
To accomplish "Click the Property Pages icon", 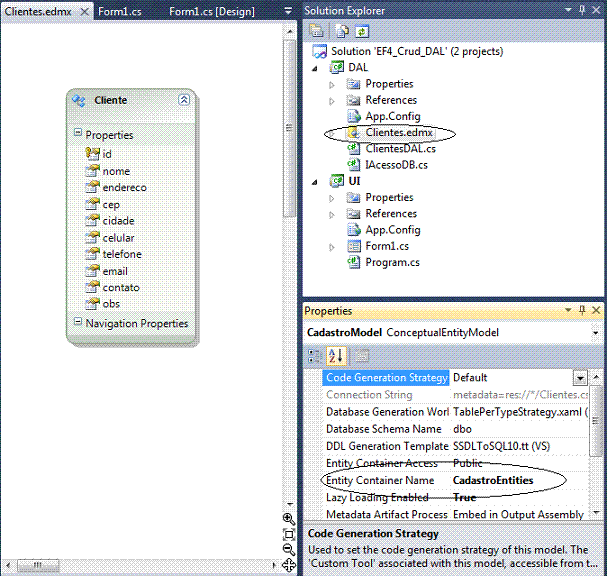I will coord(362,356).
